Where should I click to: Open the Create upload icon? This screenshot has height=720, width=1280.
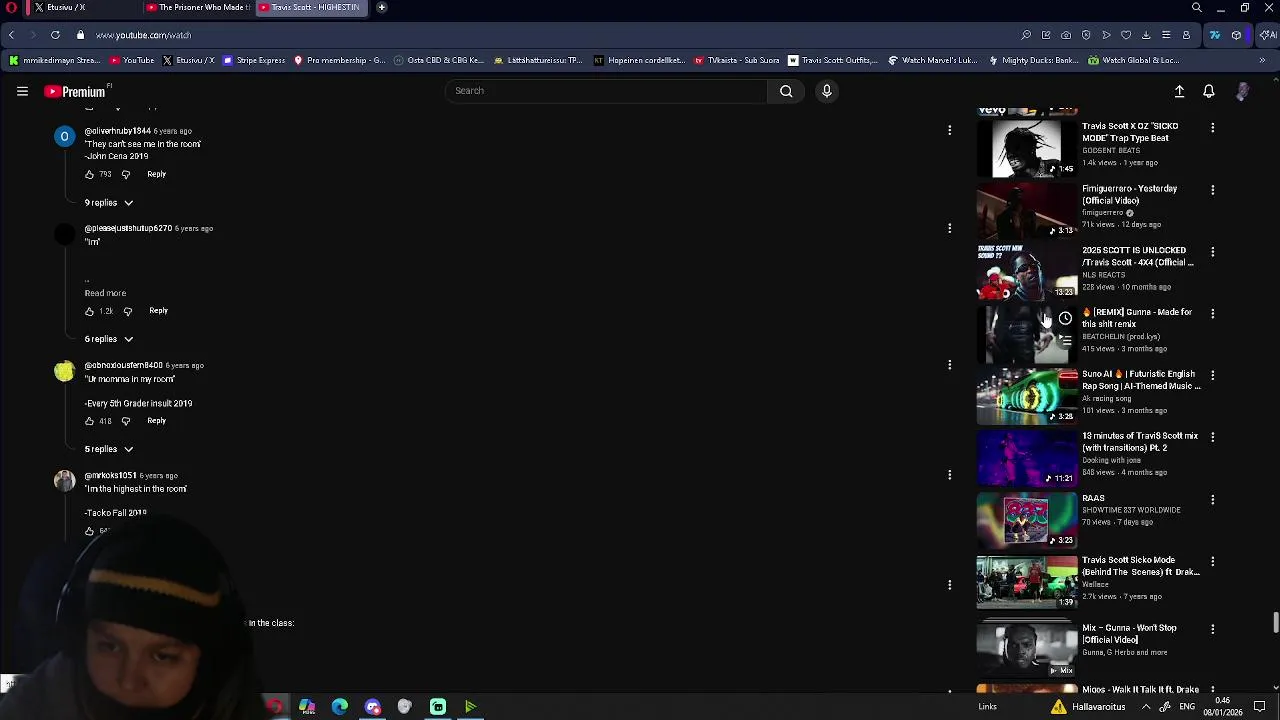click(x=1179, y=91)
